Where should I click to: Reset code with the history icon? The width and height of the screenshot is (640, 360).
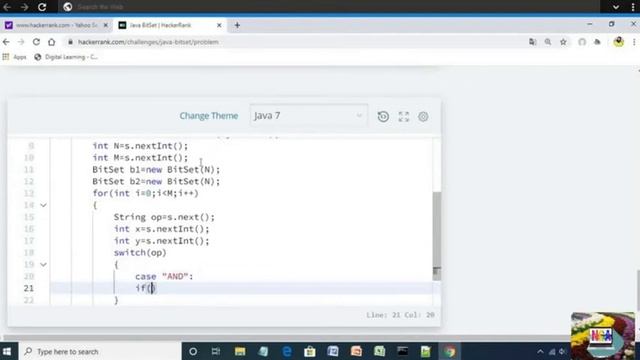(x=383, y=116)
